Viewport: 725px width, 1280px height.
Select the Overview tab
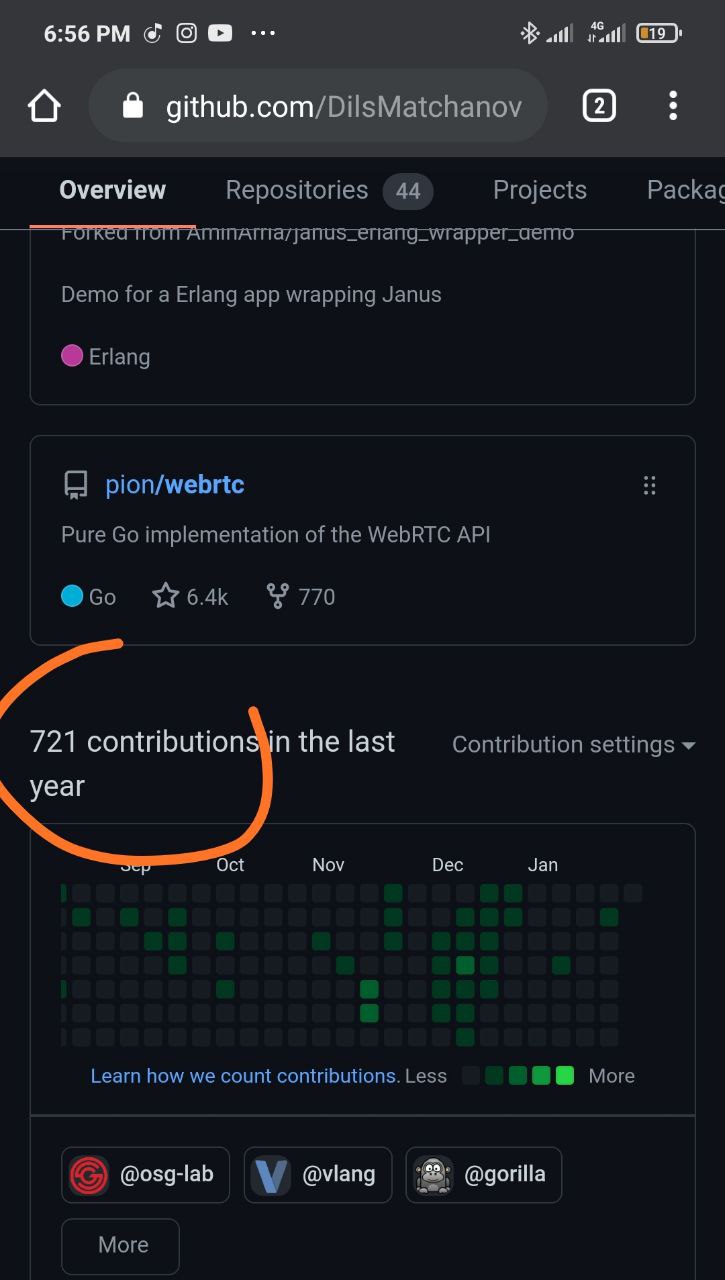(x=112, y=190)
